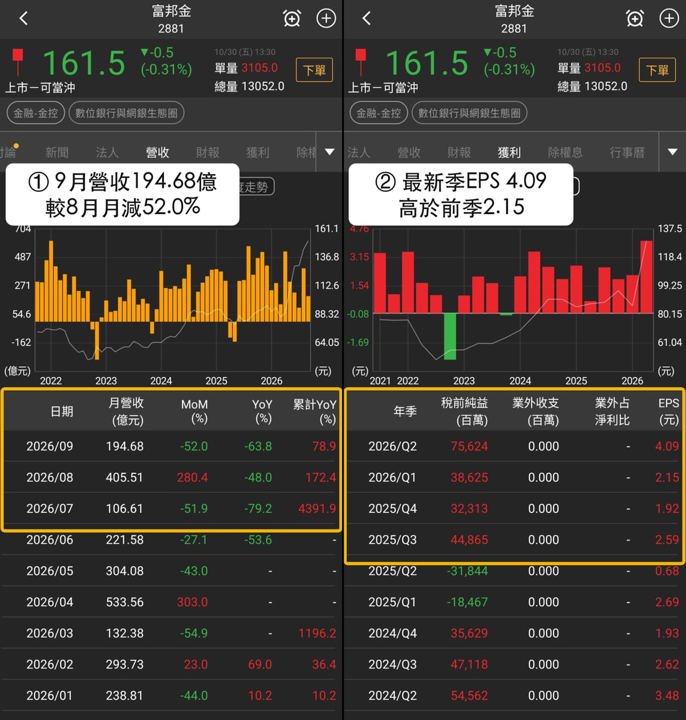Select pre-tax loss value -31,844
Image resolution: width=686 pixels, height=720 pixels.
pyautogui.click(x=467, y=571)
